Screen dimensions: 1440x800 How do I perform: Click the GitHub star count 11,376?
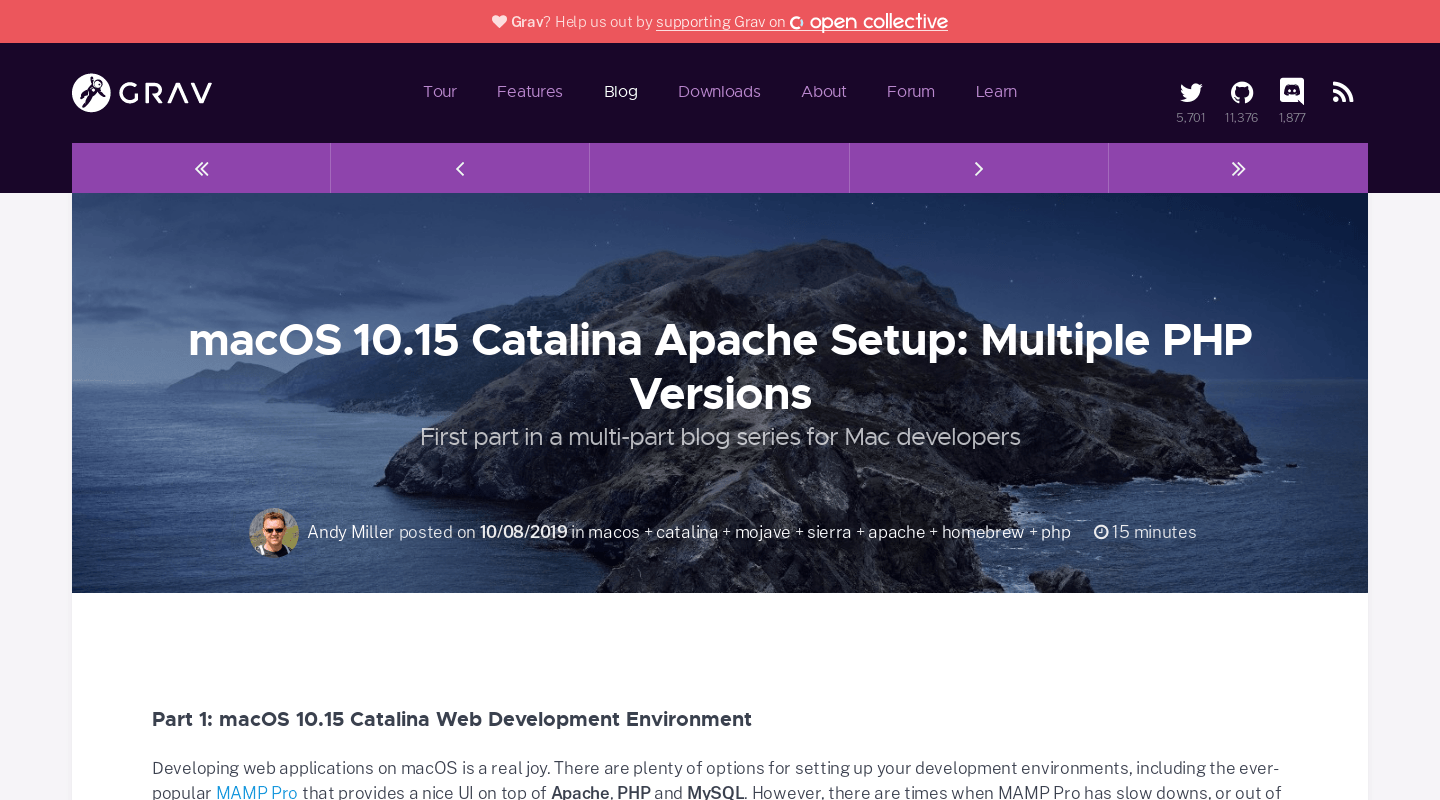click(1241, 118)
